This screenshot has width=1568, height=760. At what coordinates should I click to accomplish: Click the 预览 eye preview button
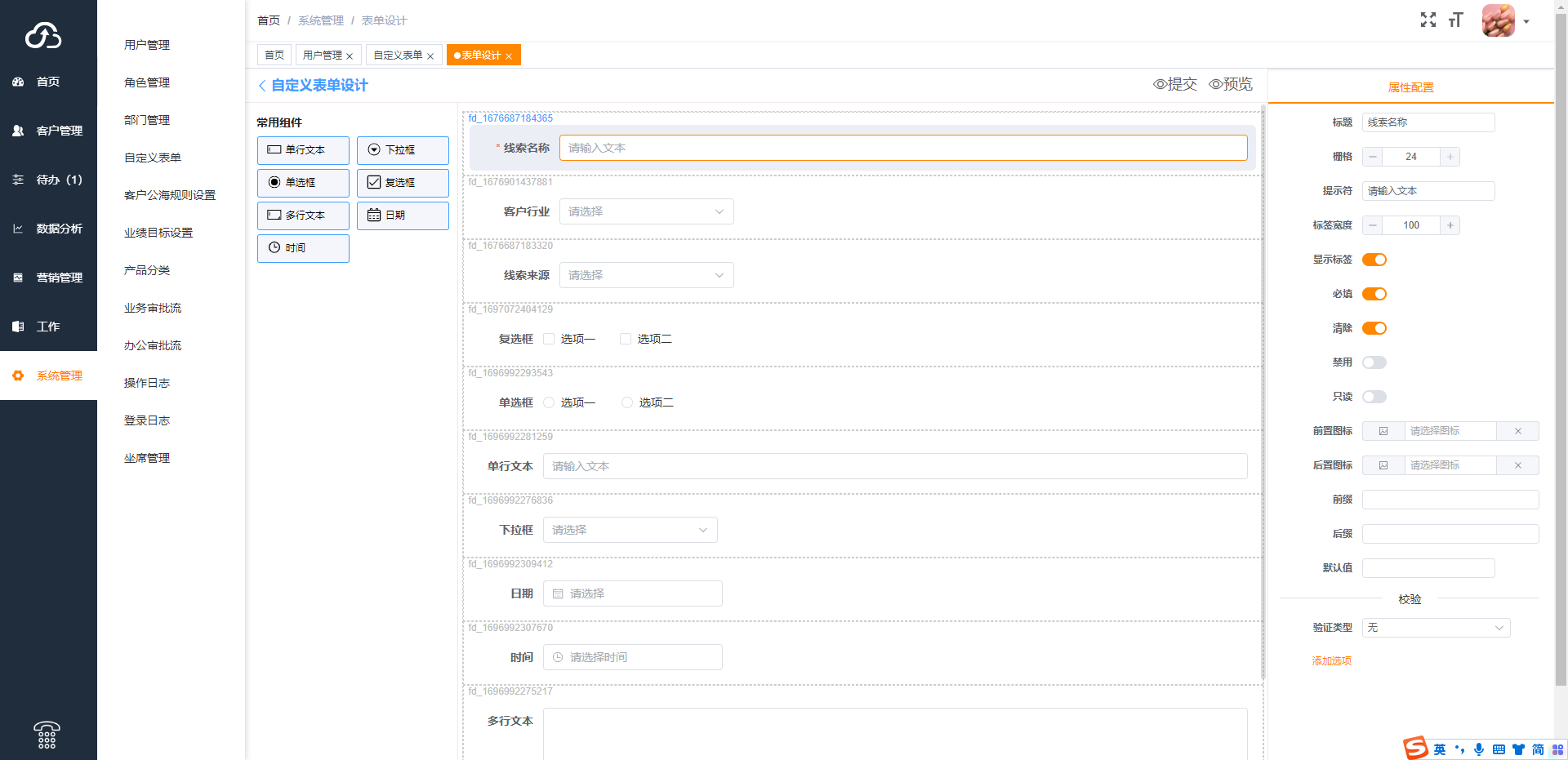pos(1231,84)
